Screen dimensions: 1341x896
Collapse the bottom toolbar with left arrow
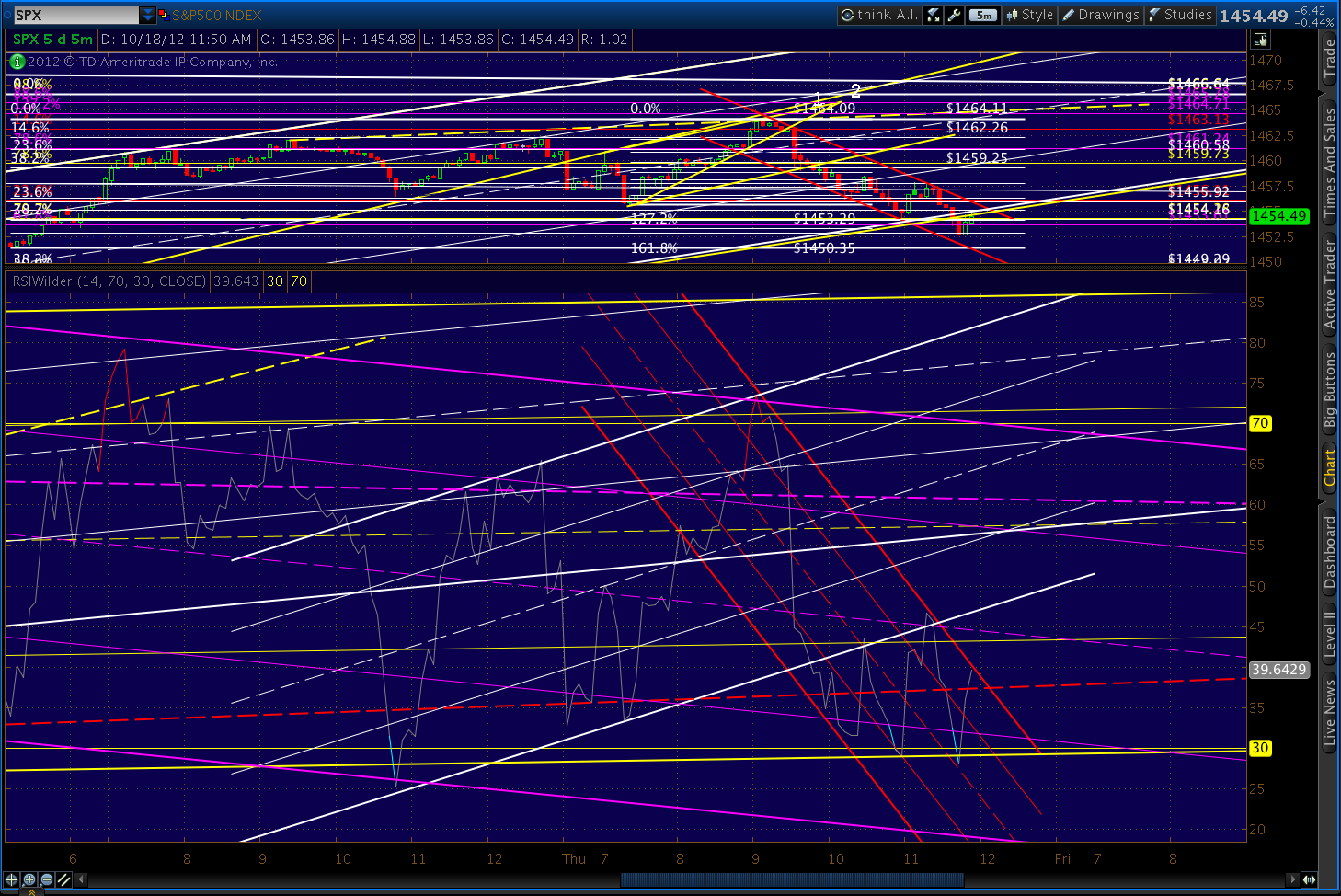tap(81, 880)
